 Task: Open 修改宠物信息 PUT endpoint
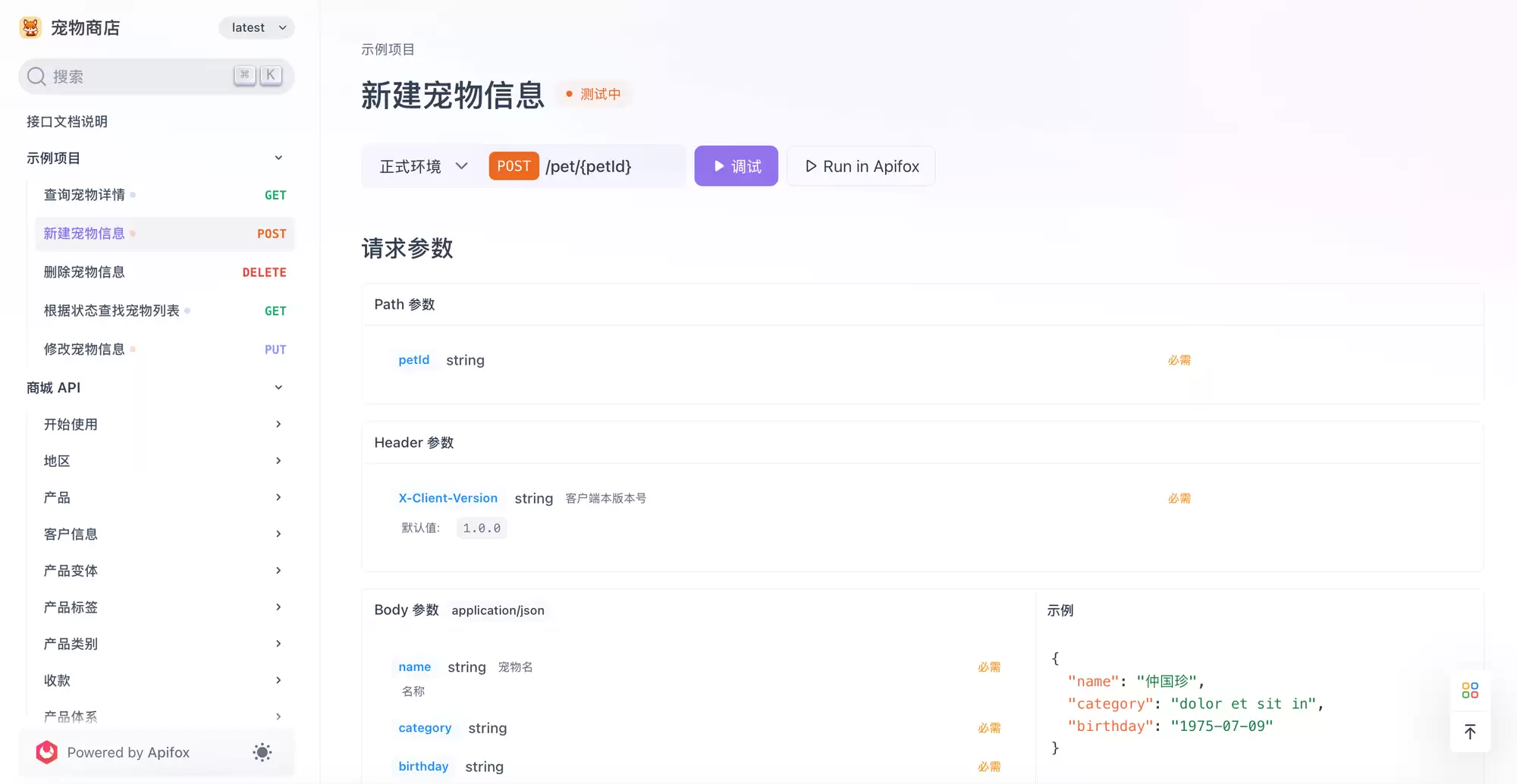(165, 350)
